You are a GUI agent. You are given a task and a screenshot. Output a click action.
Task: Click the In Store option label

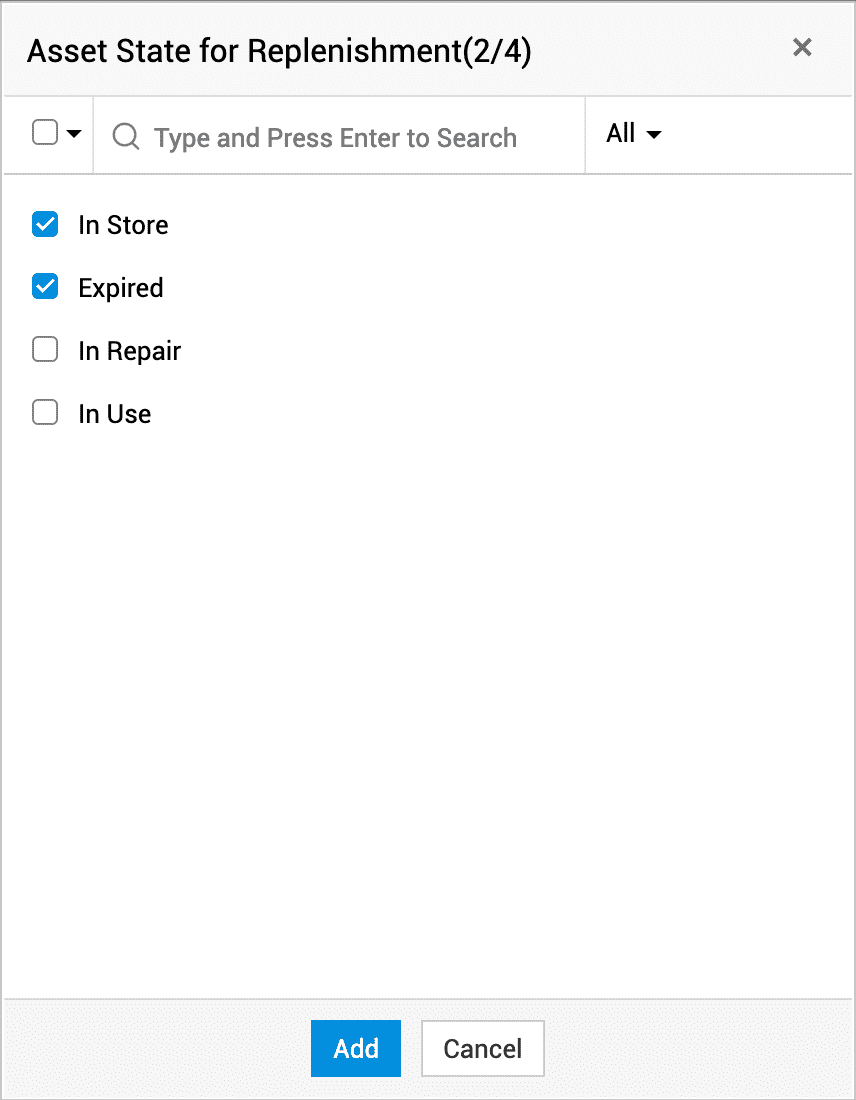[x=123, y=225]
